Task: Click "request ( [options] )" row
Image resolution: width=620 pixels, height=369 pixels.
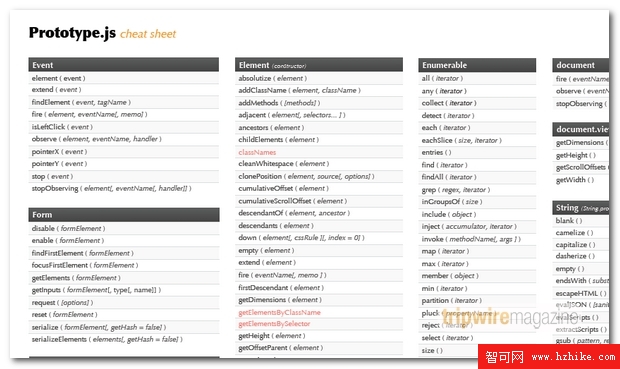Action: click(x=124, y=303)
